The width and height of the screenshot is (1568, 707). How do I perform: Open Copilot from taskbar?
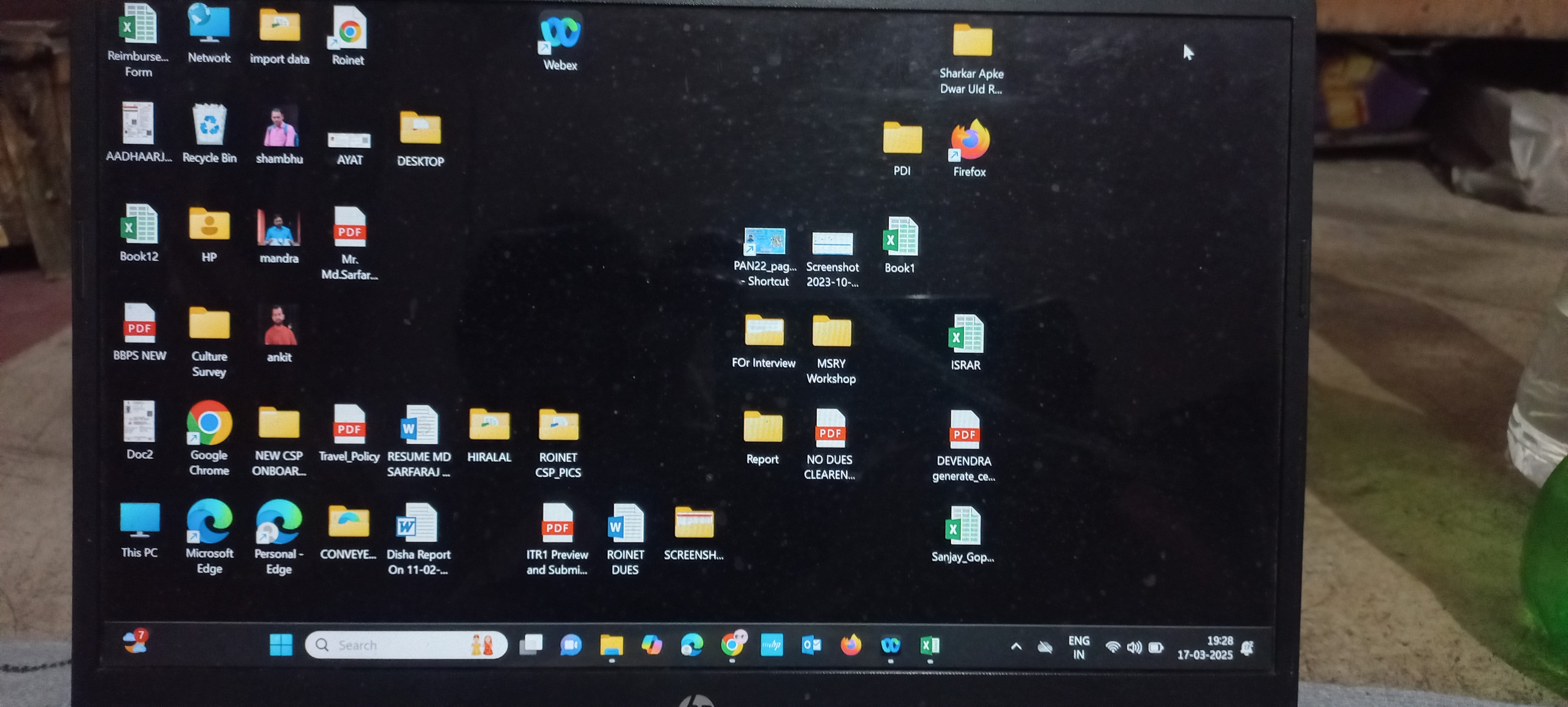click(x=651, y=645)
